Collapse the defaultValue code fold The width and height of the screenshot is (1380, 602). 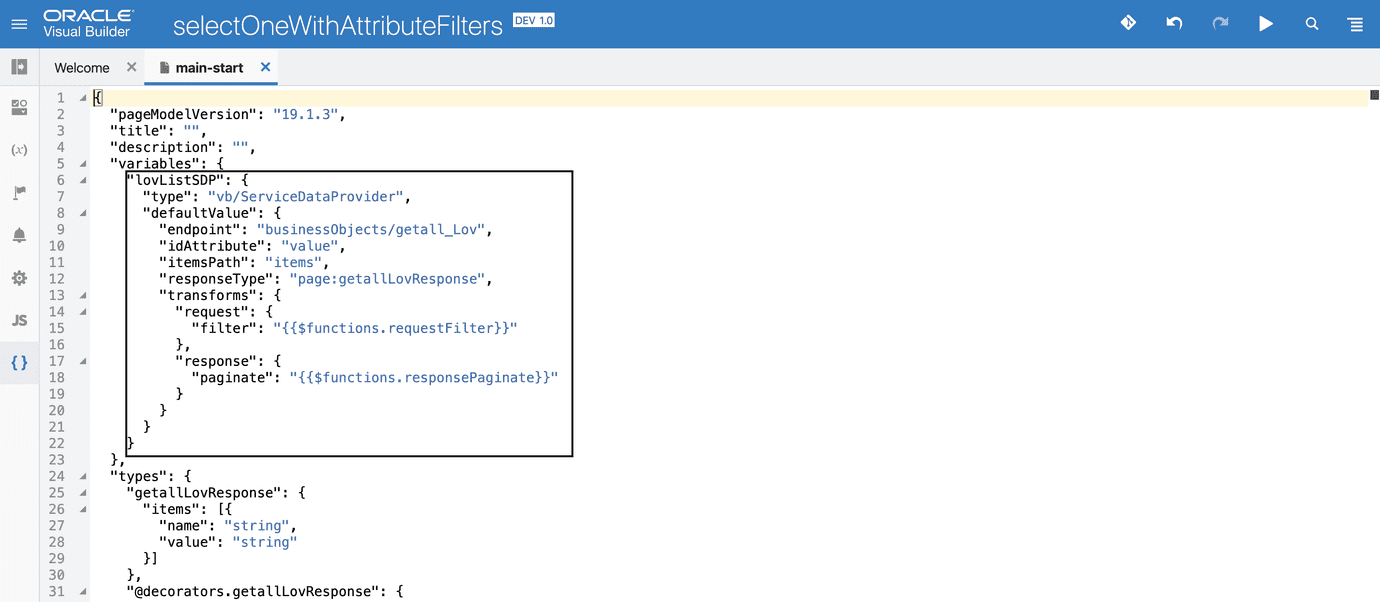pyautogui.click(x=82, y=212)
